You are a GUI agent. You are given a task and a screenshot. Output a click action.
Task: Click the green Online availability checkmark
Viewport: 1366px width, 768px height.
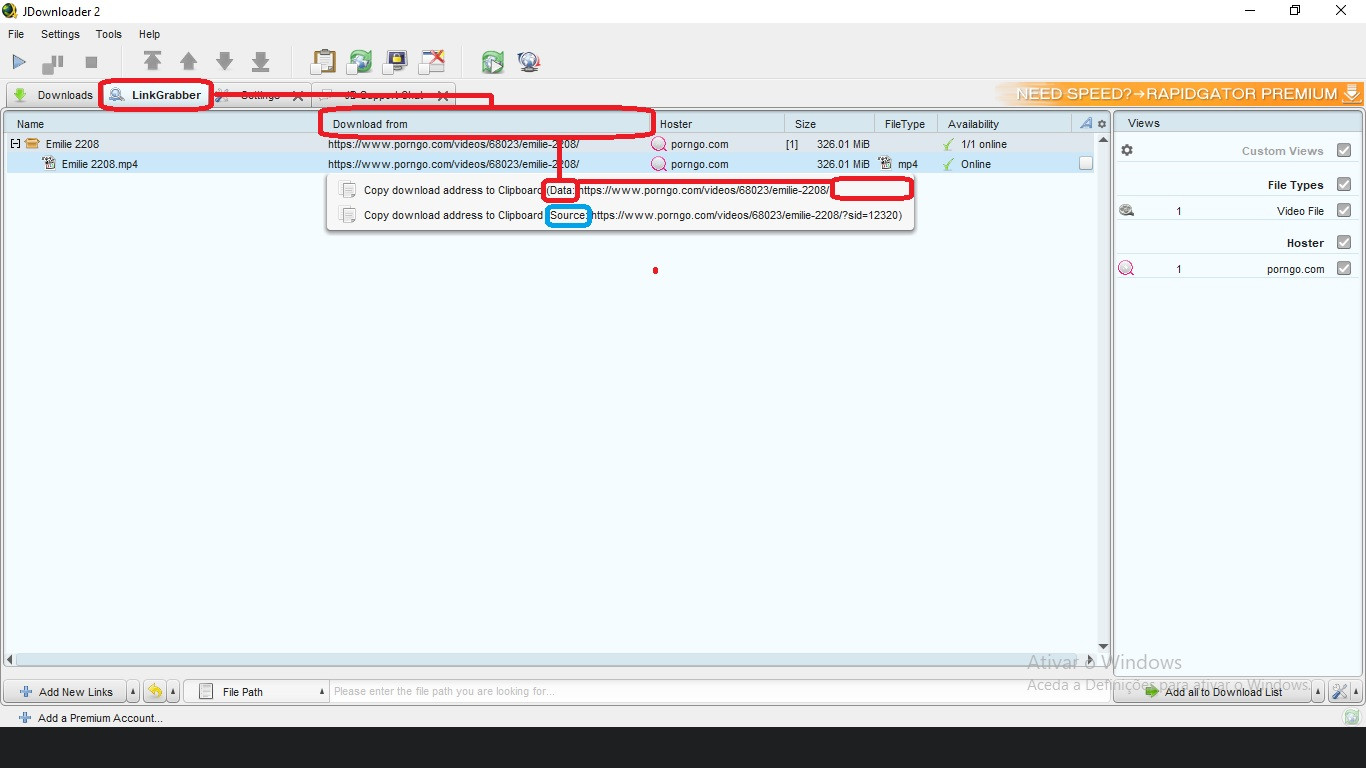click(948, 164)
